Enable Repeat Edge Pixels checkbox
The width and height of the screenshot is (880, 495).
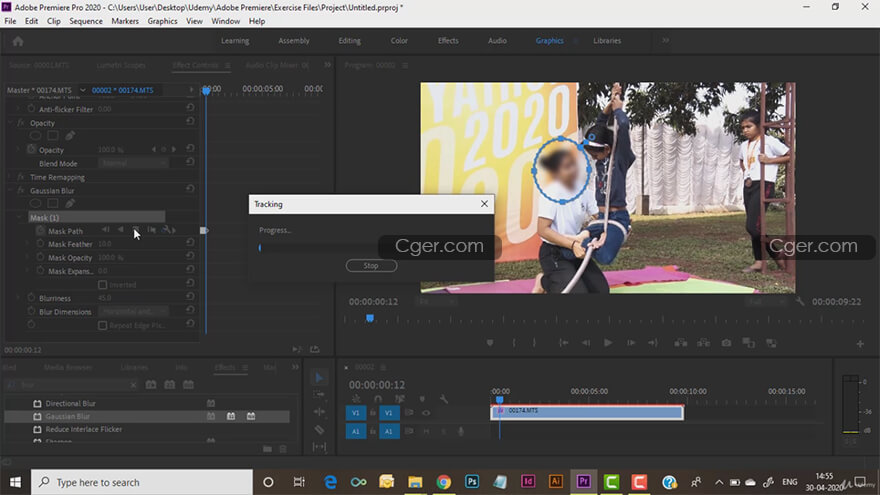click(103, 326)
